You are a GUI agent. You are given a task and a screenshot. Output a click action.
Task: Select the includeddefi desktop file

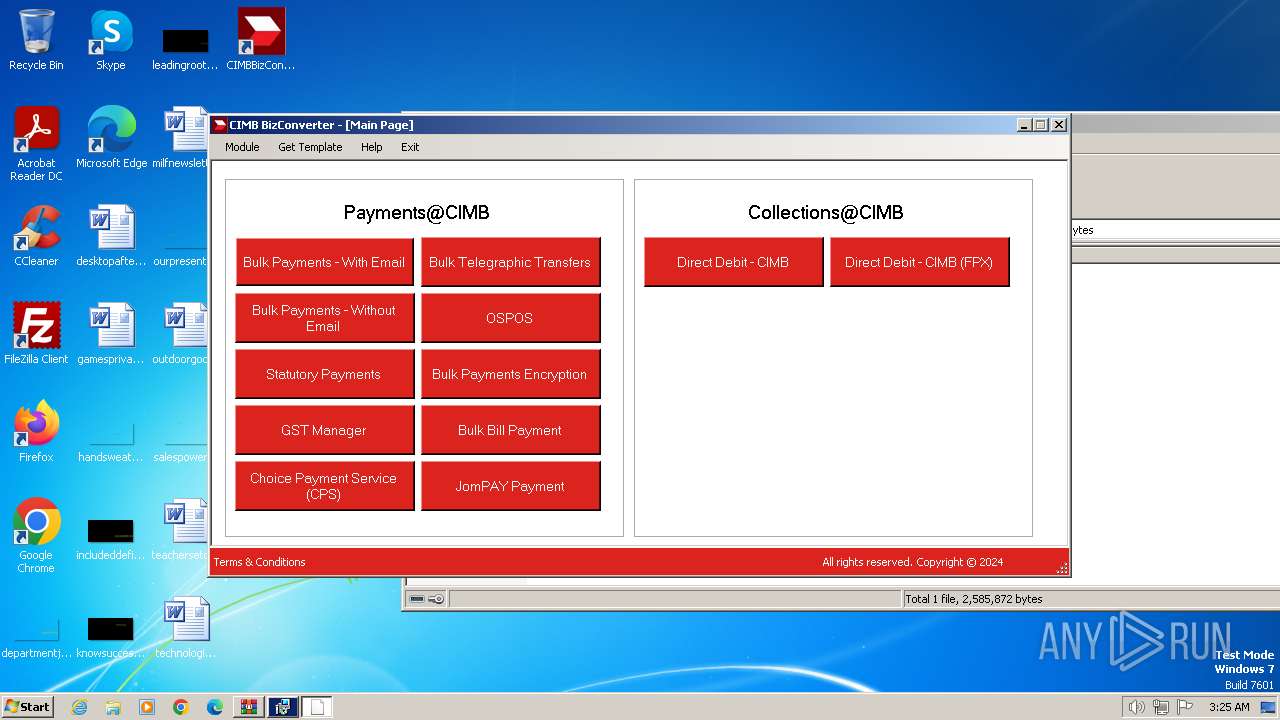click(x=111, y=540)
